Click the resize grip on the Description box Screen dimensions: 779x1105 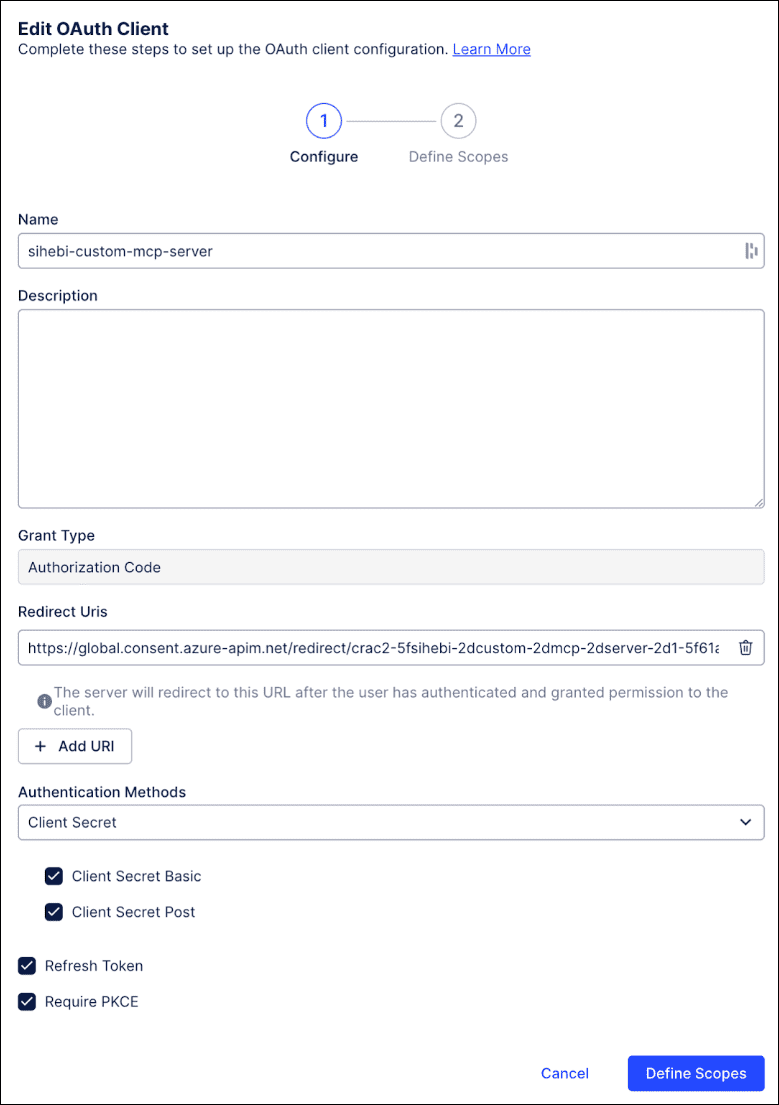coord(758,503)
